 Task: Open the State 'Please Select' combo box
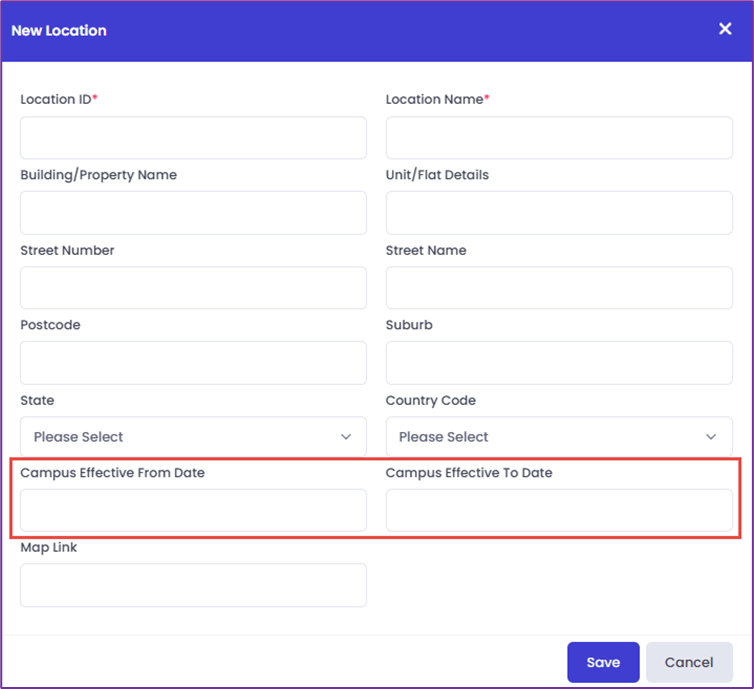point(193,437)
